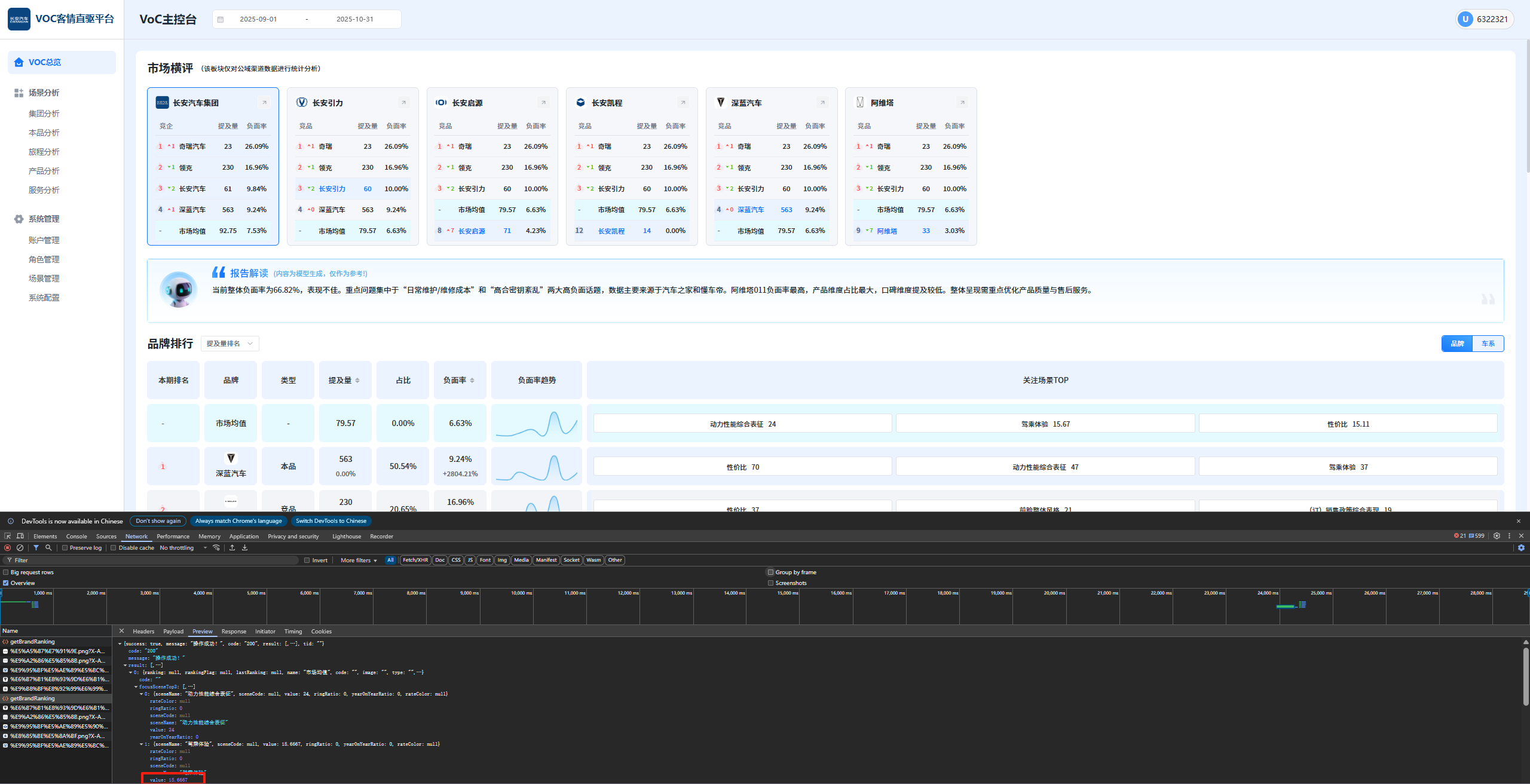The height and width of the screenshot is (784, 1530).
Task: Open the Response tab of request
Action: coord(233,632)
